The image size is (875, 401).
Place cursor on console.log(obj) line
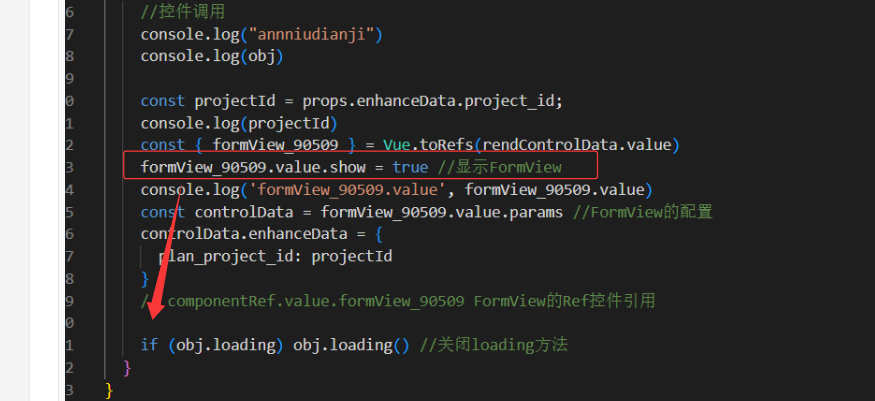(x=212, y=57)
